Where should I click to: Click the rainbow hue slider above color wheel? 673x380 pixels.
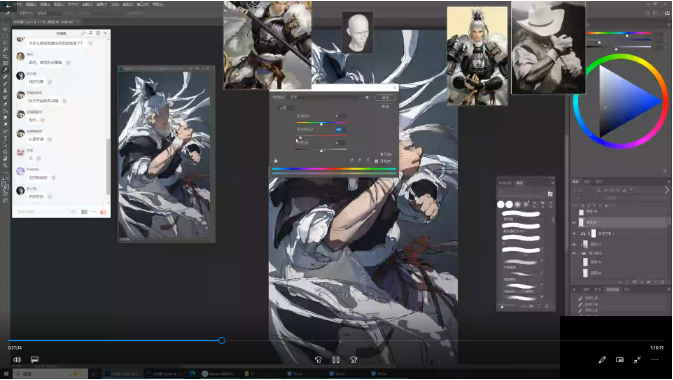tap(619, 33)
